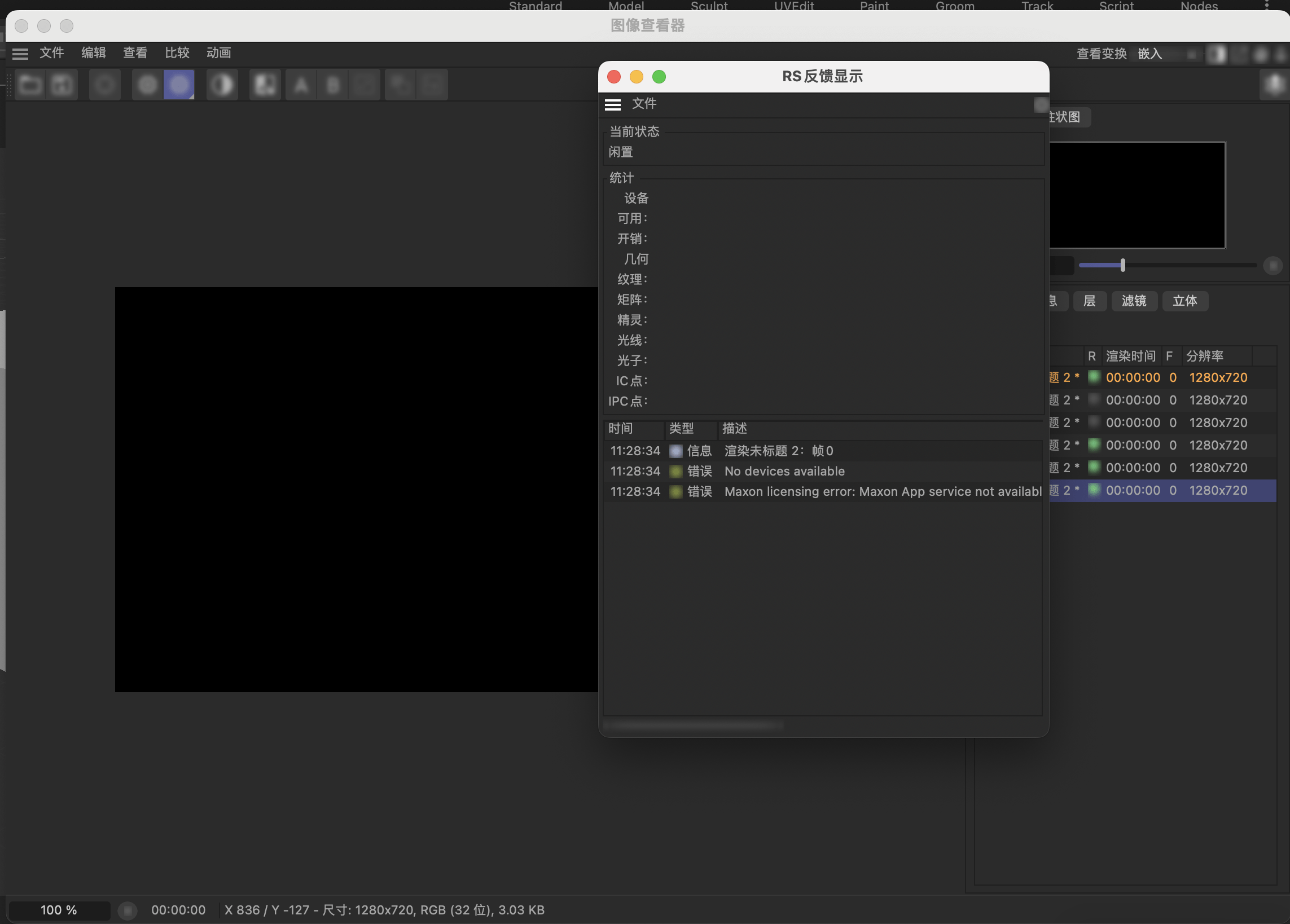1290x924 pixels.
Task: Open the 比较 menu
Action: pyautogui.click(x=177, y=53)
